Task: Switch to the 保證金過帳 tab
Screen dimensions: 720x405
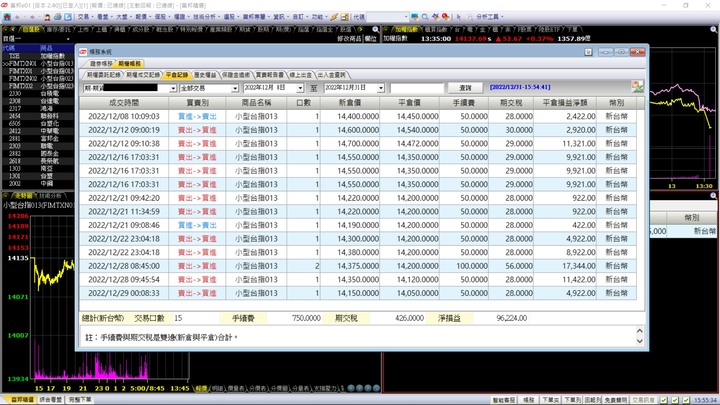Action: [x=236, y=75]
